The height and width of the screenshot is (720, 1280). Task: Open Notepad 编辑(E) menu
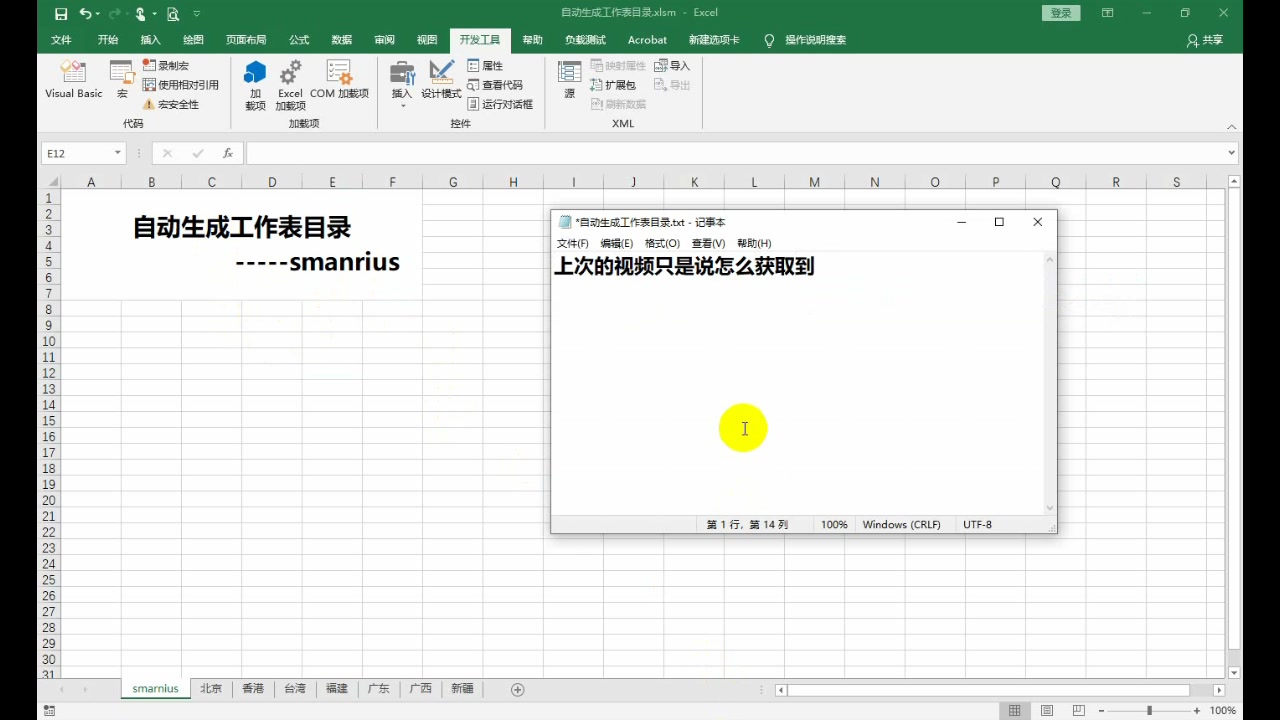(617, 243)
